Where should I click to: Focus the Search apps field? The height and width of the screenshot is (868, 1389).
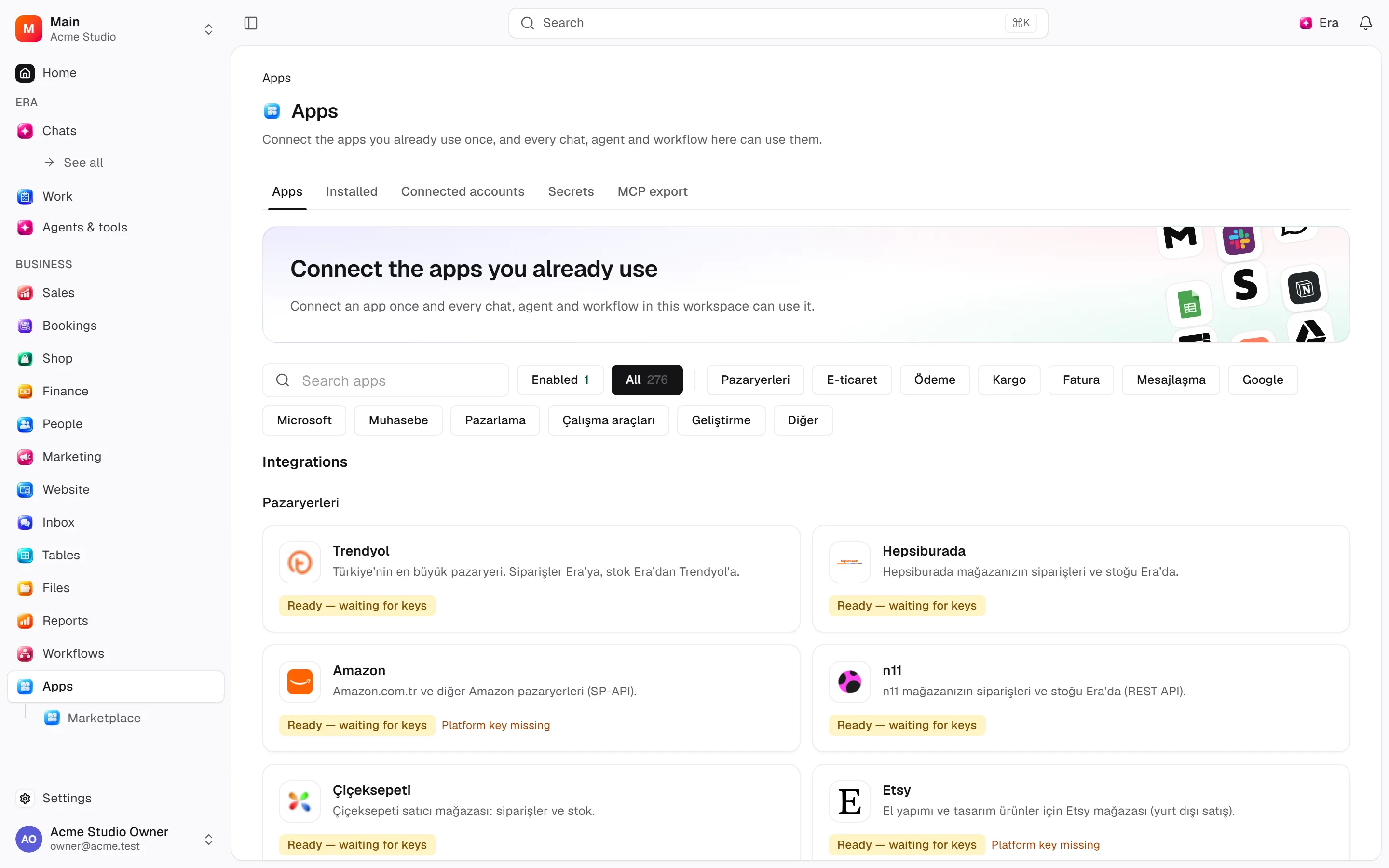tap(386, 380)
